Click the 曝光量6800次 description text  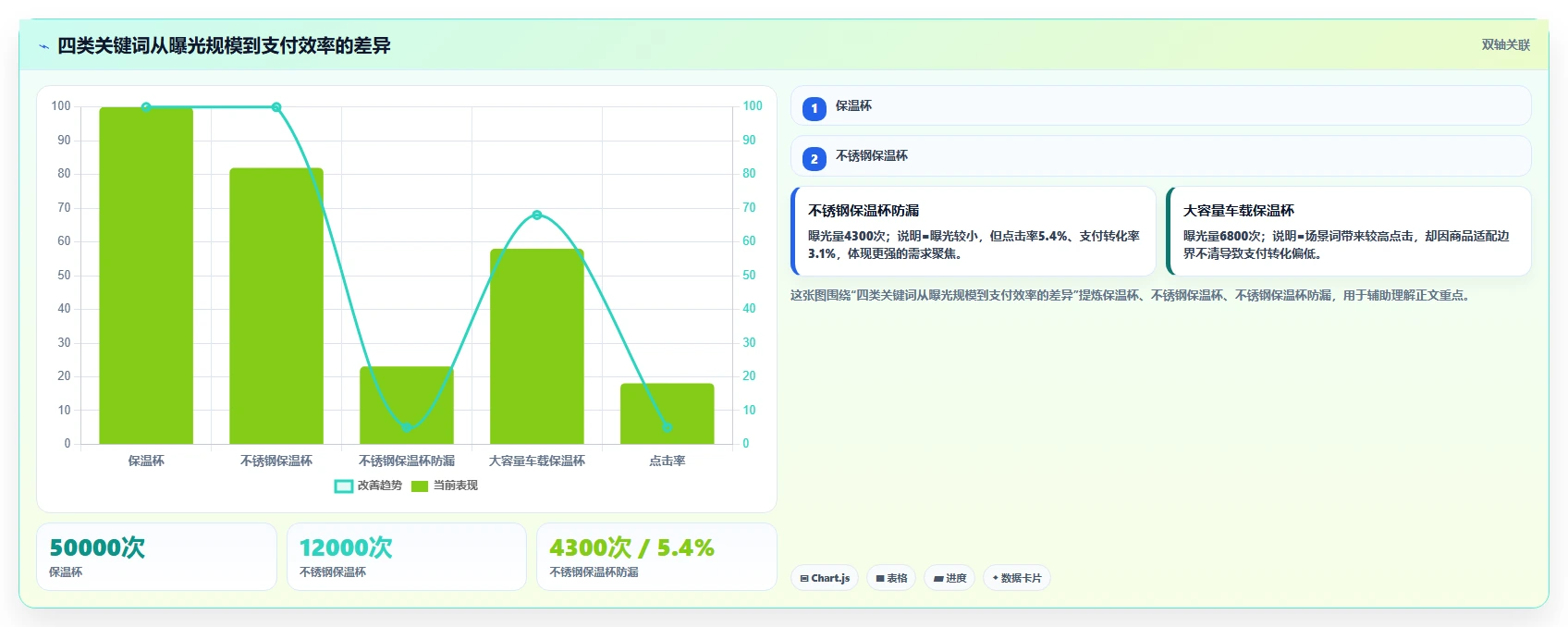pyautogui.click(x=1346, y=245)
